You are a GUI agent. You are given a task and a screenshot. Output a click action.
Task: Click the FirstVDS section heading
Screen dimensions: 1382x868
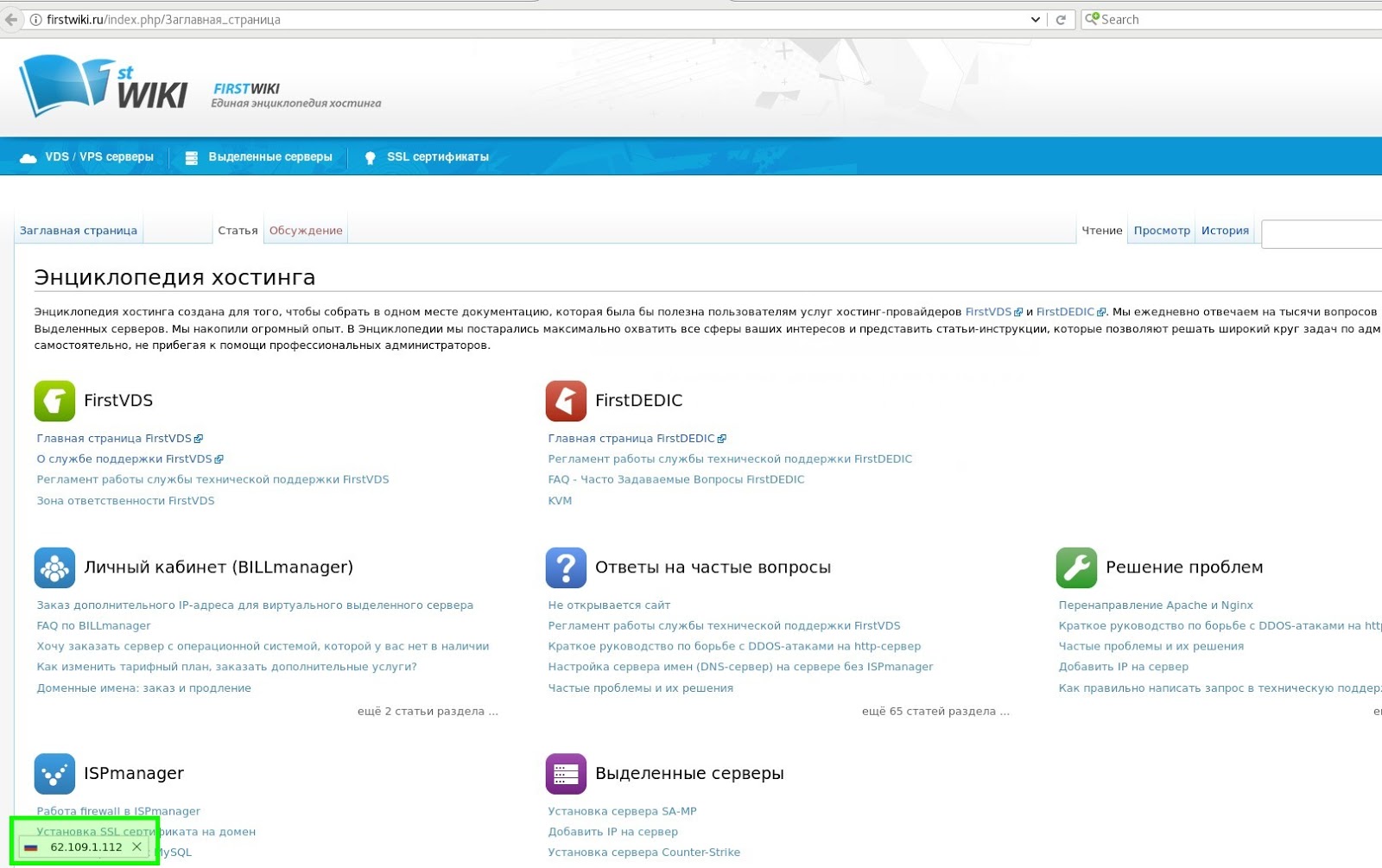coord(118,401)
